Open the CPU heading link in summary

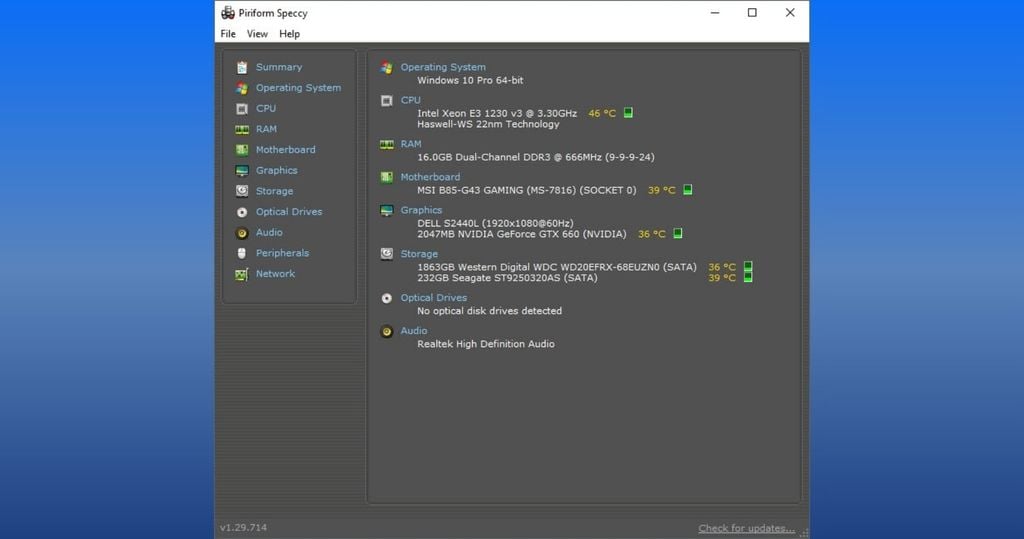pyautogui.click(x=411, y=101)
